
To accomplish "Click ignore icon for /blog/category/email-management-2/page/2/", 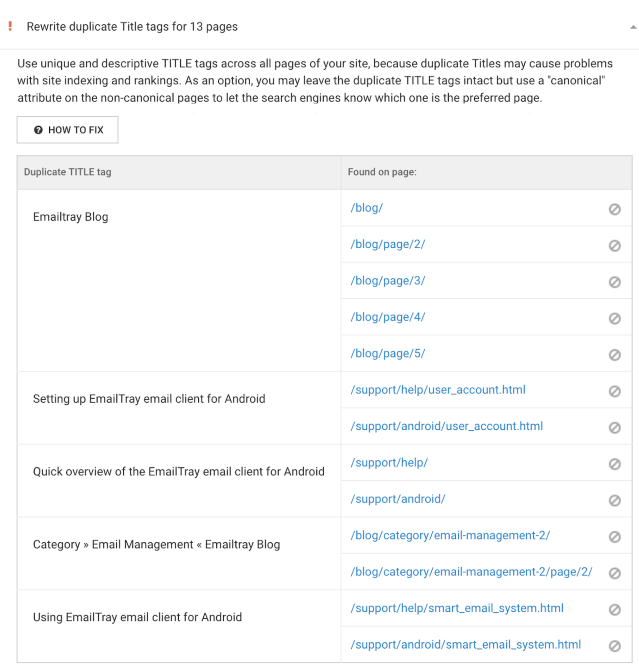I will [x=615, y=573].
